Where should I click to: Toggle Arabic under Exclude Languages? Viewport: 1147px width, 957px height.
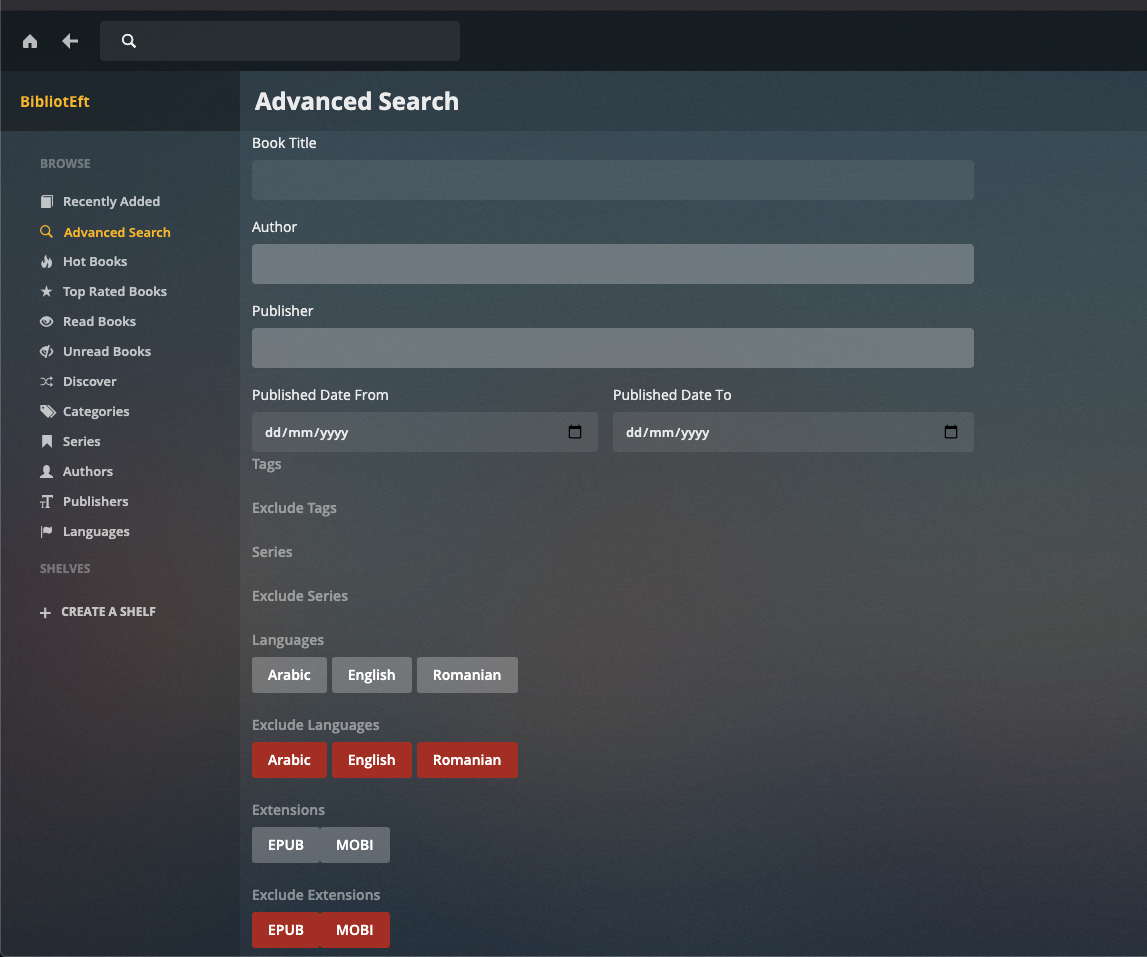coord(289,759)
